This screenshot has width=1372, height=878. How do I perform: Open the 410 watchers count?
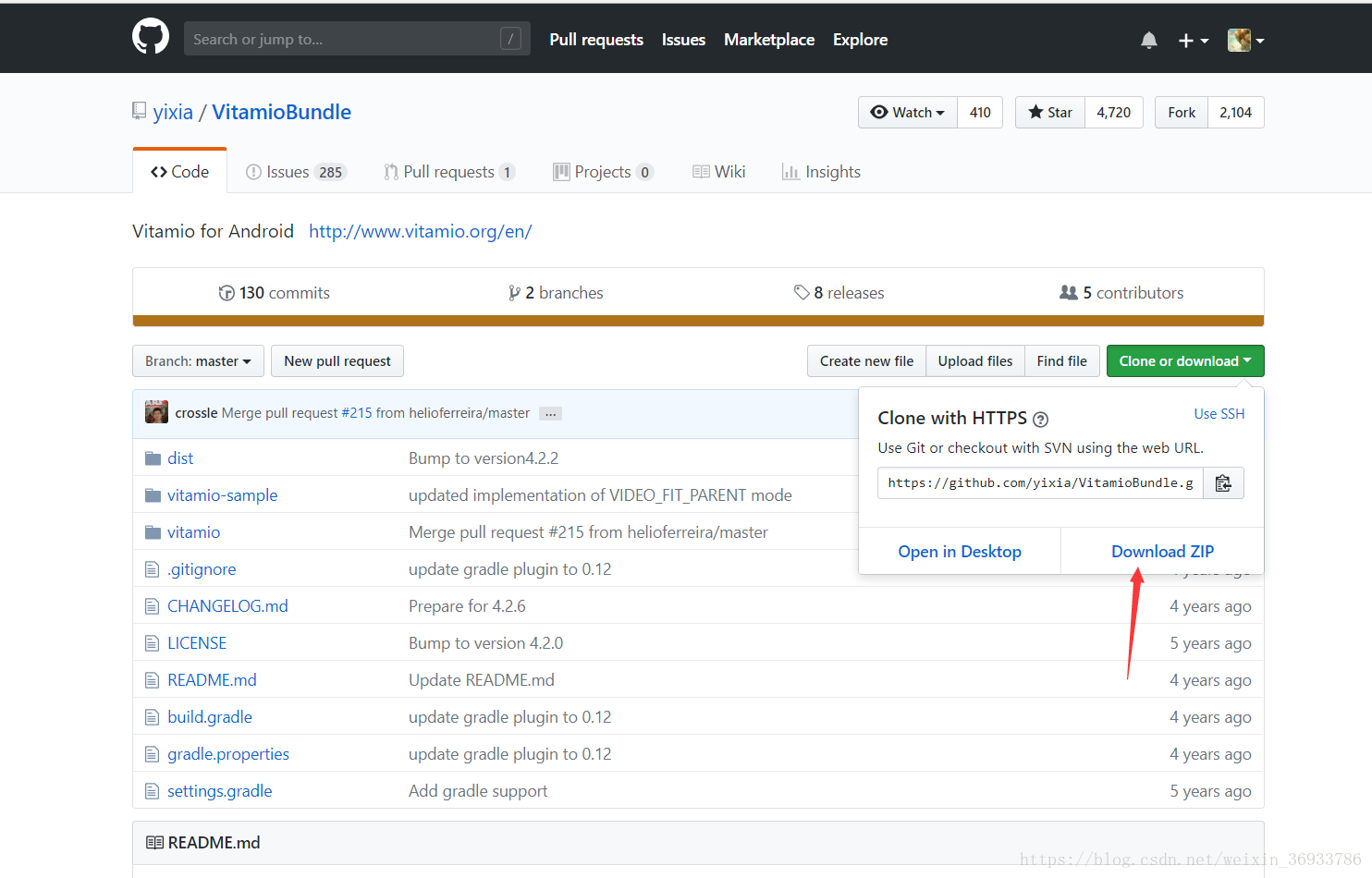[980, 113]
